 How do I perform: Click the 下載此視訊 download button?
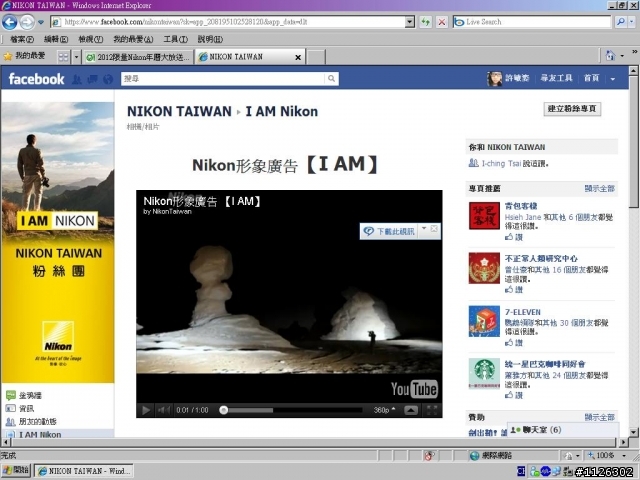389,231
